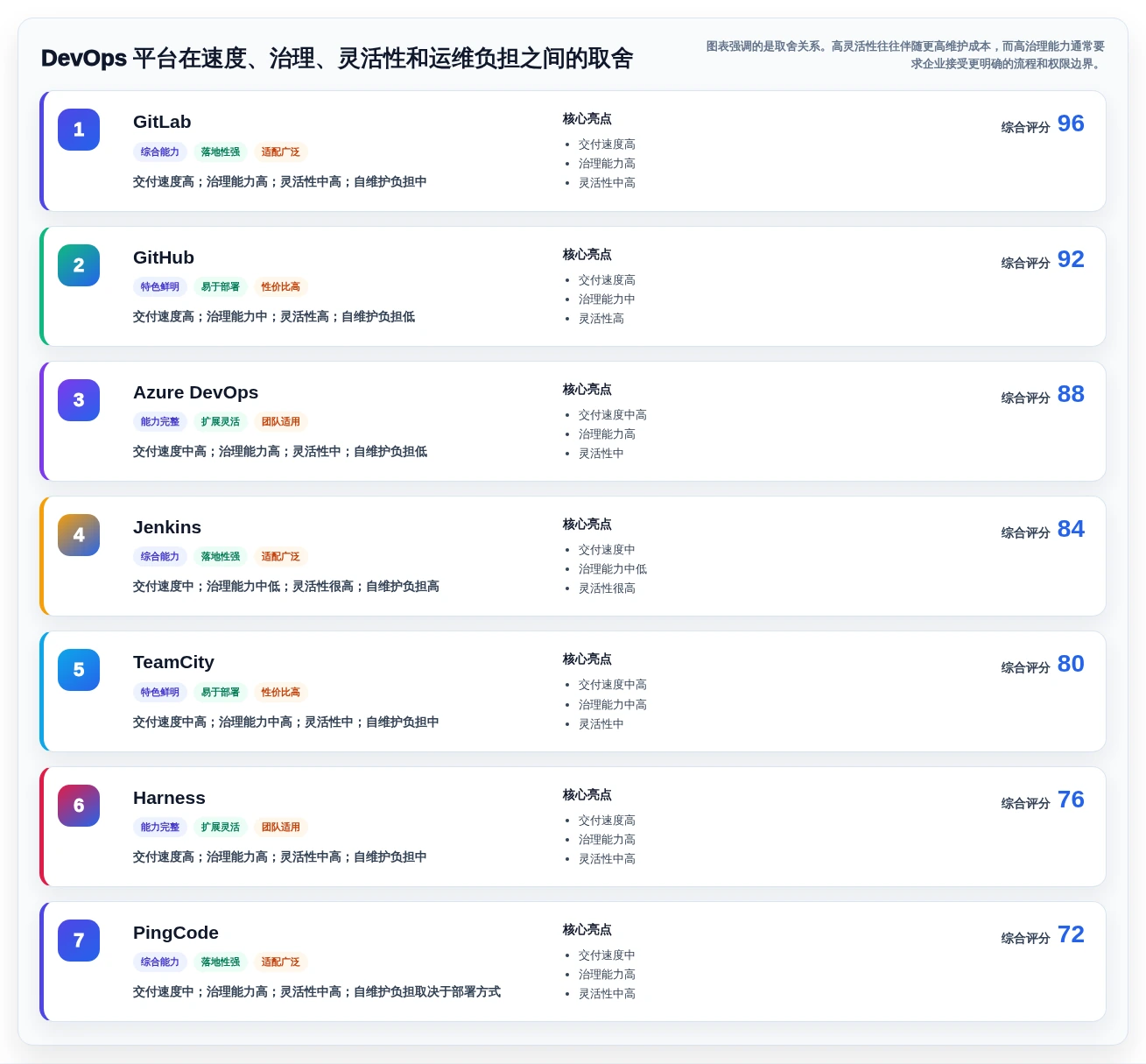Click the PingCode score 72
This screenshot has width=1146, height=1064.
1071,934
